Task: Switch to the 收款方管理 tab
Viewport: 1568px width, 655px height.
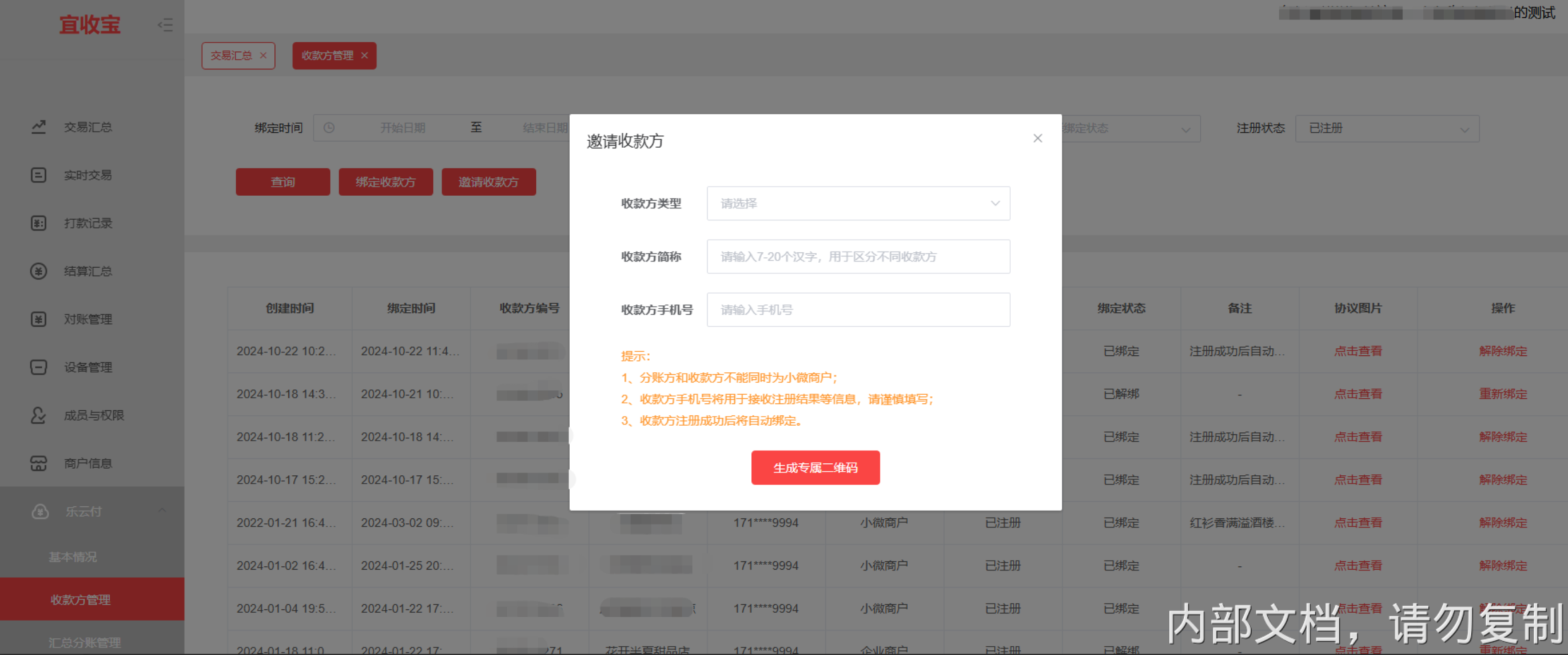Action: 328,55
